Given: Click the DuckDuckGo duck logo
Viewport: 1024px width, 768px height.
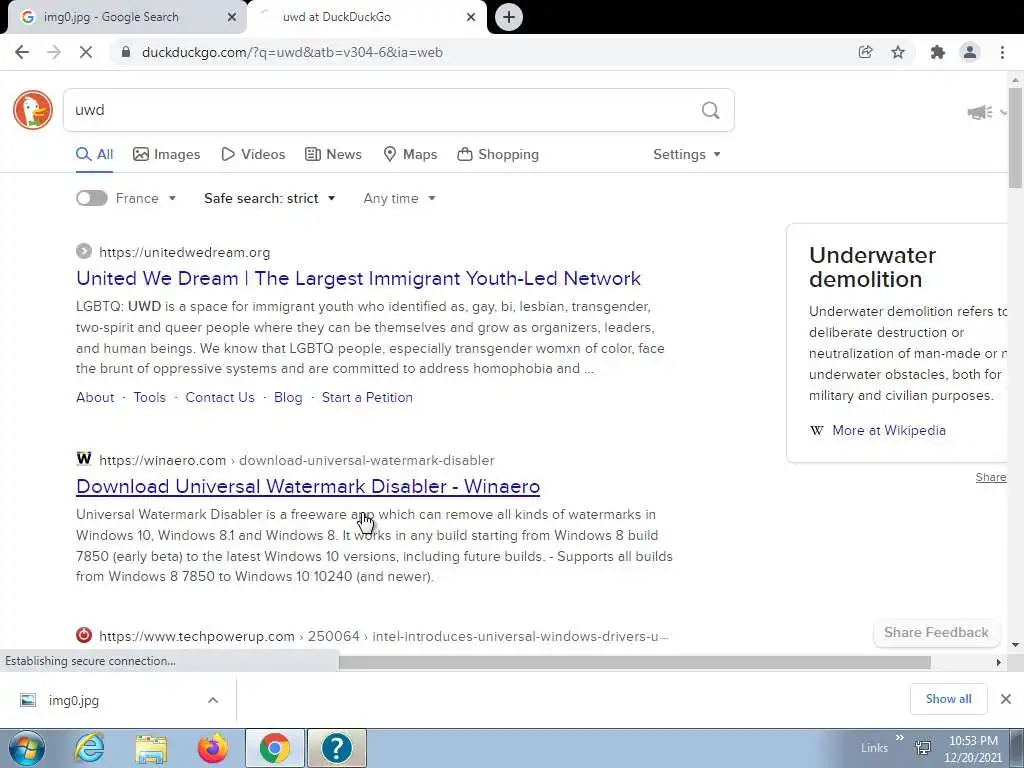Looking at the screenshot, I should click(33, 110).
